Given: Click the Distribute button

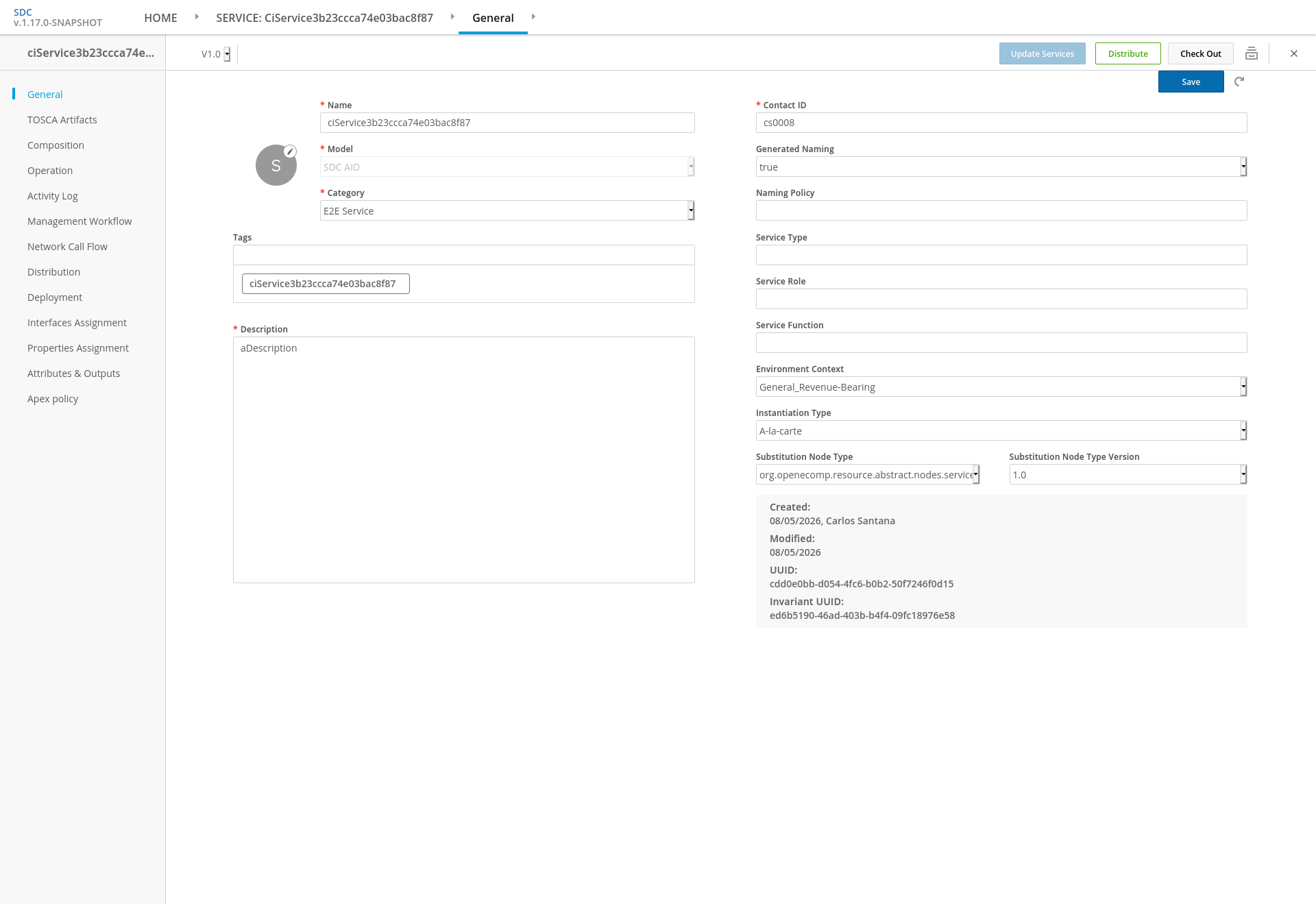Looking at the screenshot, I should (x=1128, y=53).
